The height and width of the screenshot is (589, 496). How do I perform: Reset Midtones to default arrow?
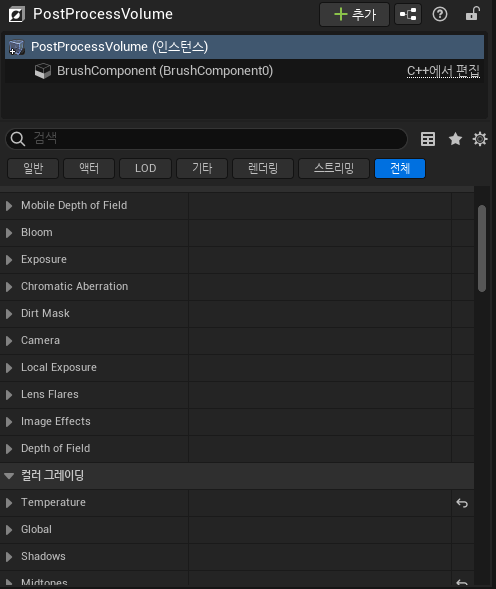(462, 583)
